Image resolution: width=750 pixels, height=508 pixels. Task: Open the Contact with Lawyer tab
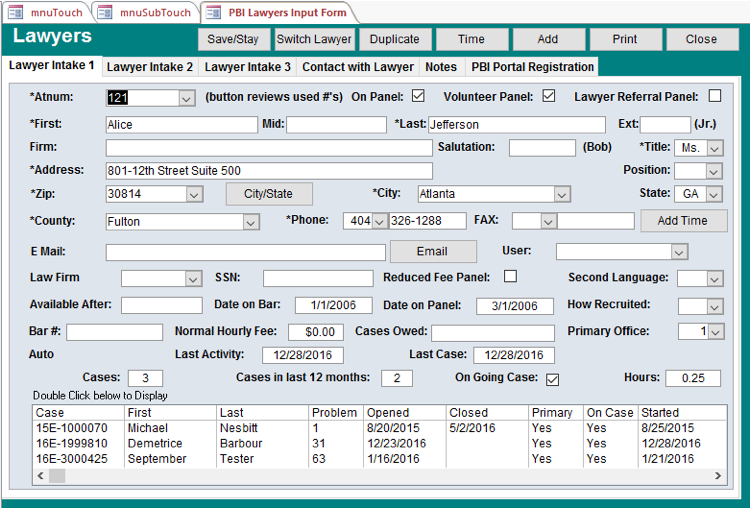(x=357, y=67)
